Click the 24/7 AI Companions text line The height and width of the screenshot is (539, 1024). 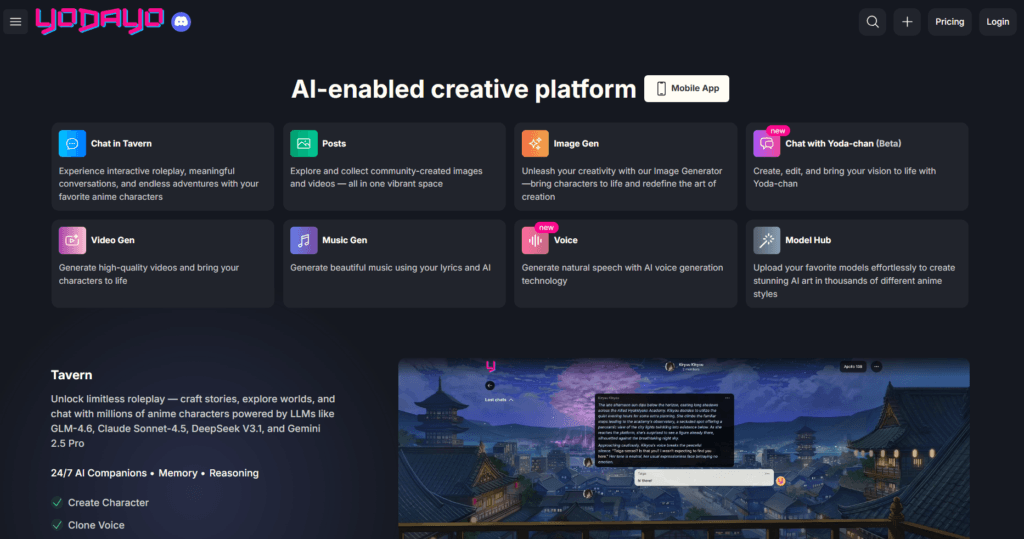point(155,473)
